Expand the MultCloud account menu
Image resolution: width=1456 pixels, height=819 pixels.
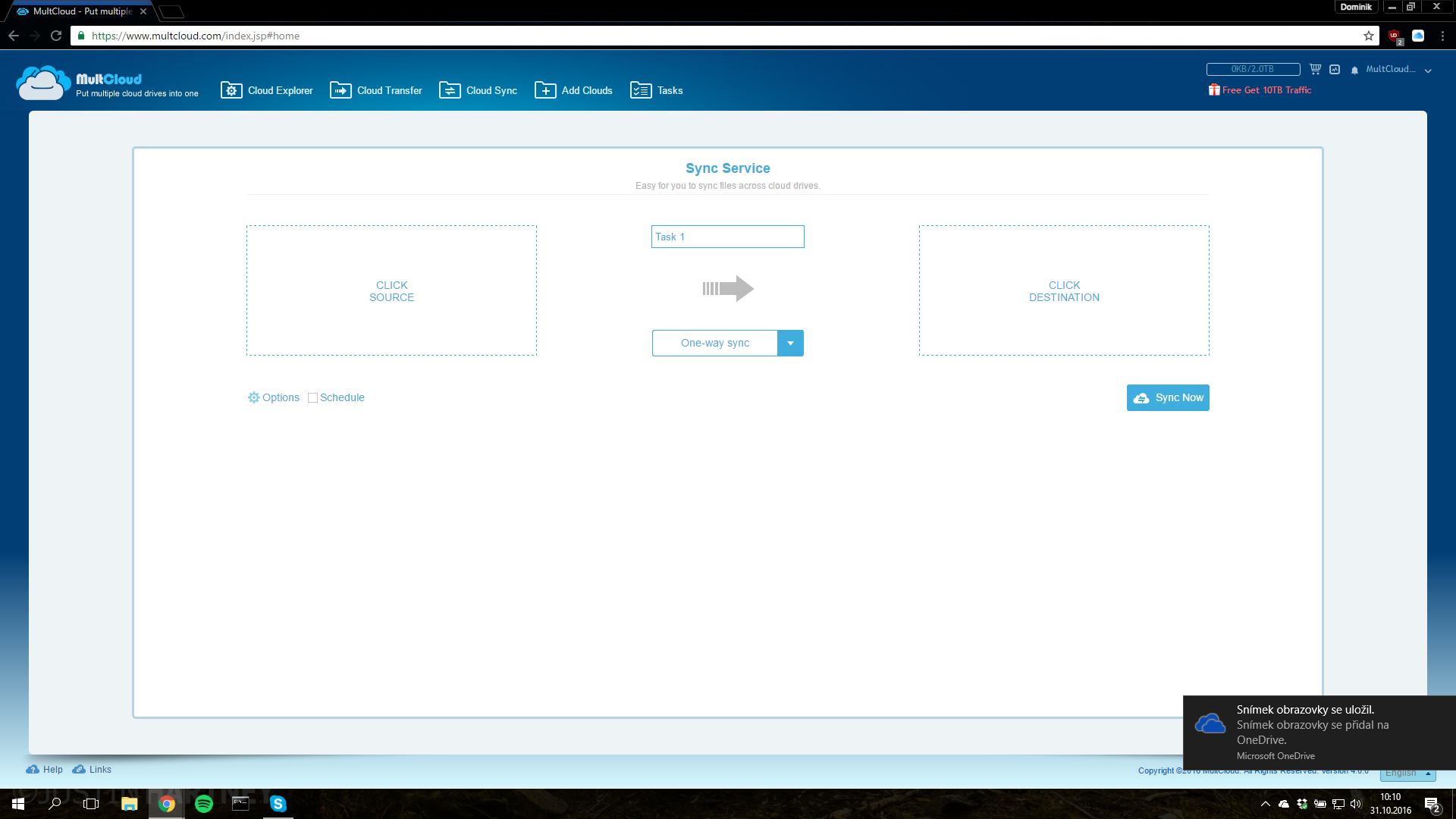click(x=1398, y=70)
